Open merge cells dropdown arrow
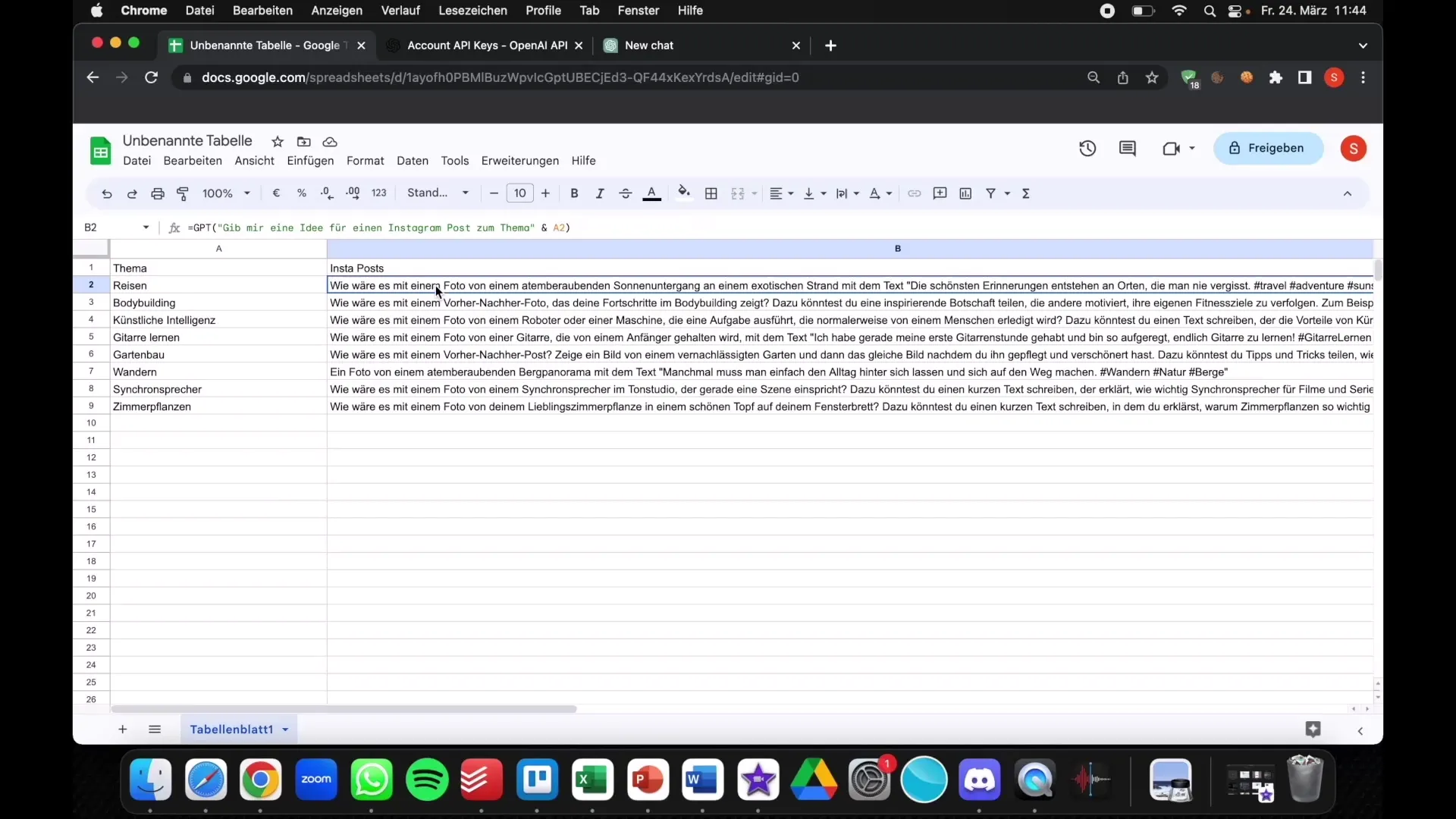The image size is (1456, 819). pyautogui.click(x=755, y=193)
